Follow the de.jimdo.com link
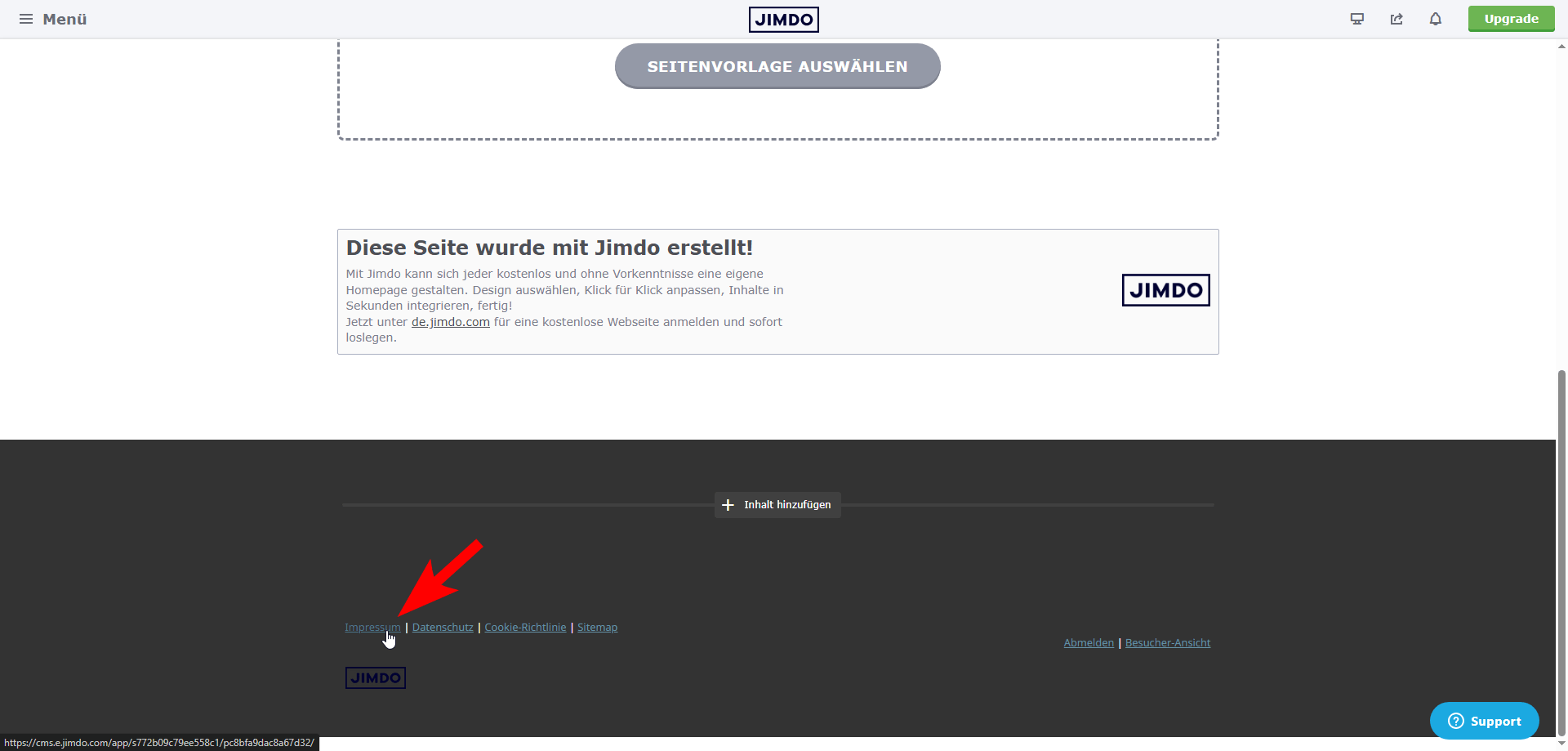 [451, 322]
